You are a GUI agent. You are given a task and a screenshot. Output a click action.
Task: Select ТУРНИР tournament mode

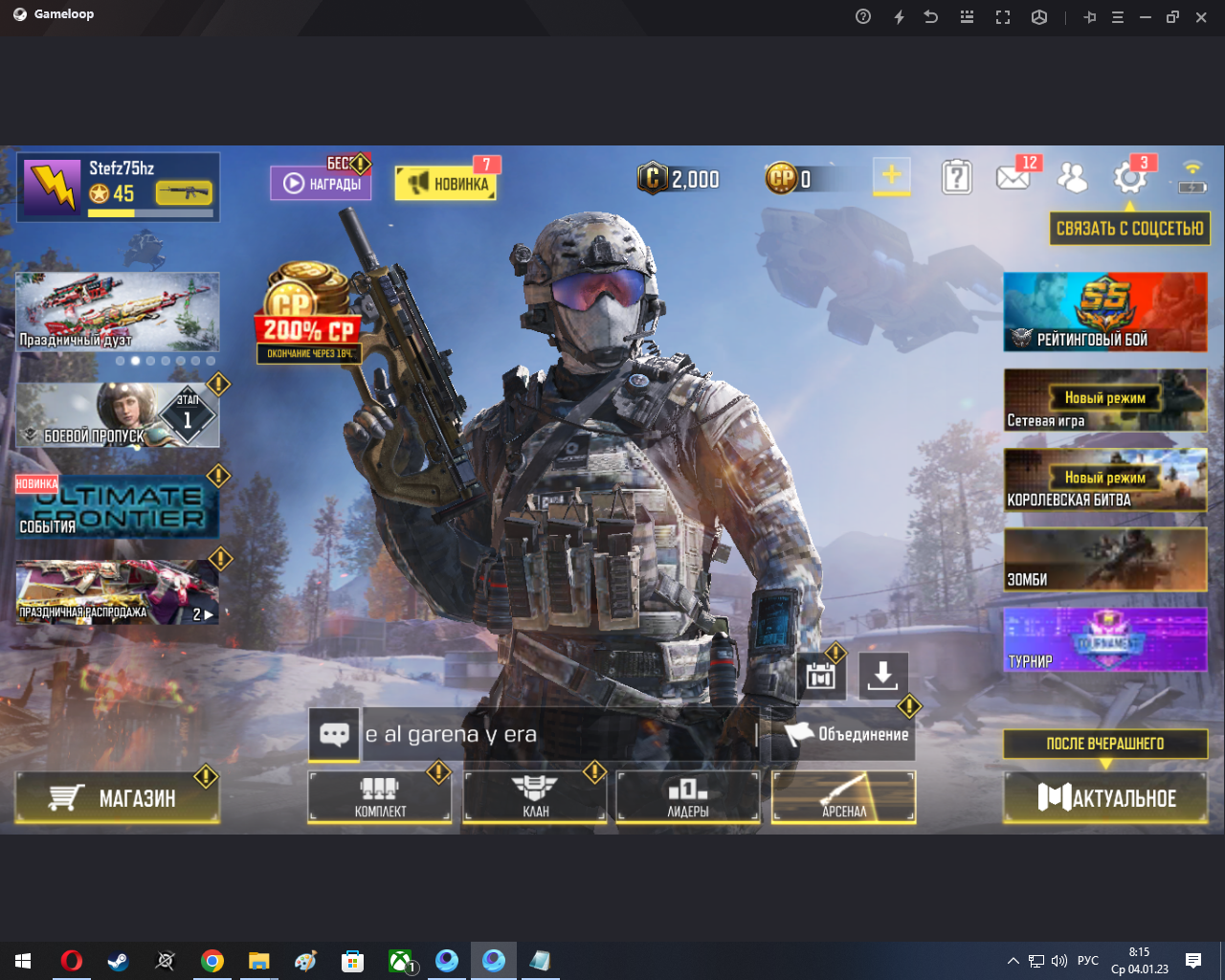click(x=1105, y=639)
